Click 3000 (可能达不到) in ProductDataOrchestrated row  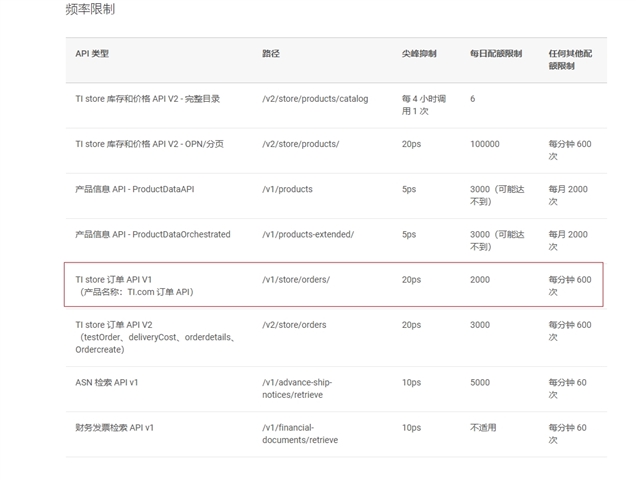(497, 240)
